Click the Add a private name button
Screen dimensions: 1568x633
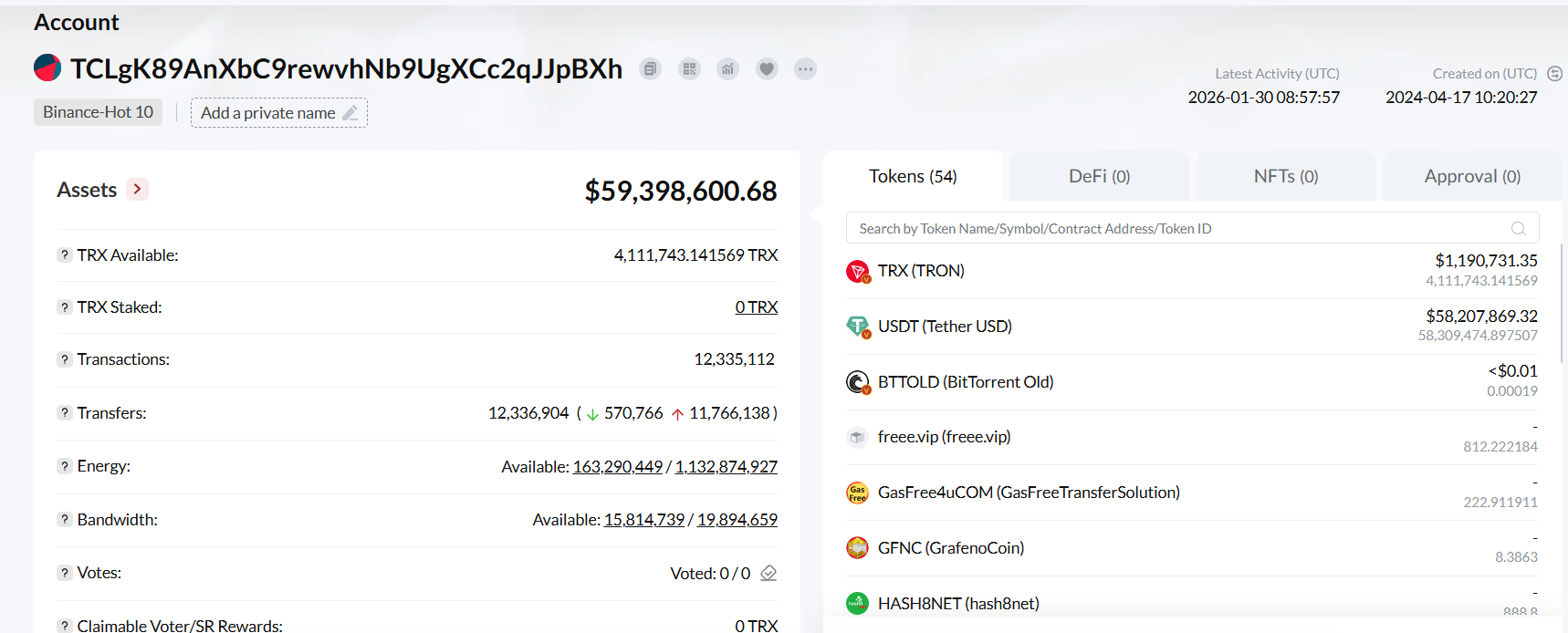tap(279, 113)
